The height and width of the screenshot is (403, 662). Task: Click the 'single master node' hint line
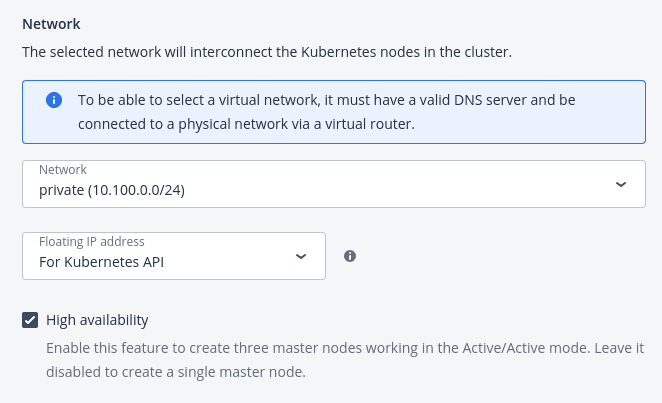click(x=176, y=372)
